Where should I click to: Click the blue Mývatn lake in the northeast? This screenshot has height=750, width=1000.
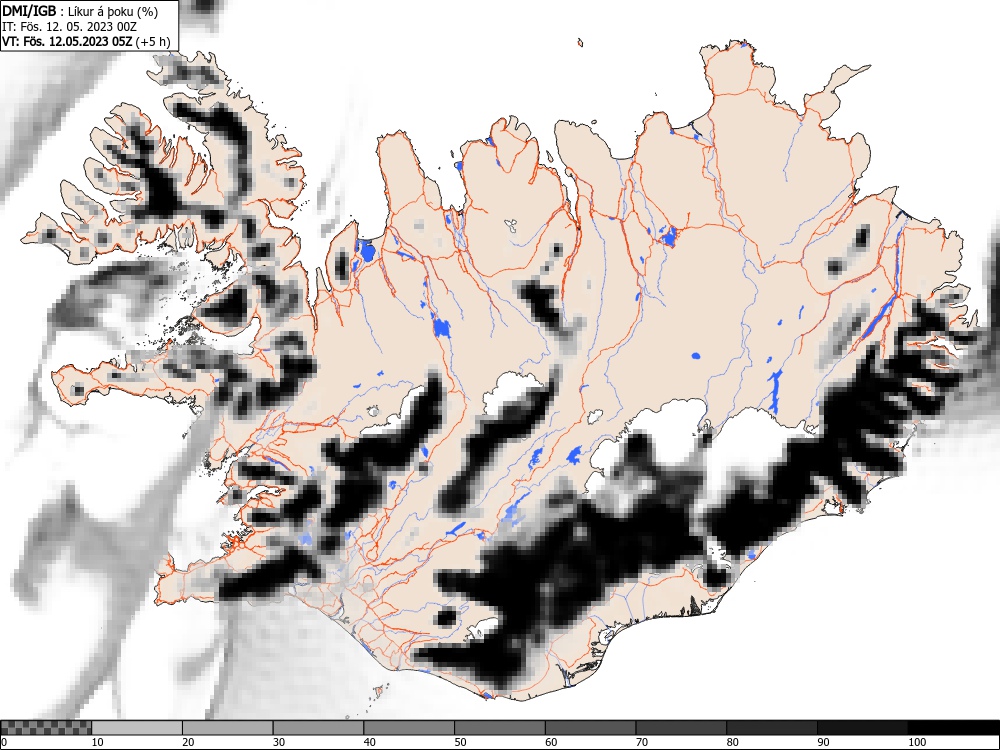pyautogui.click(x=668, y=236)
